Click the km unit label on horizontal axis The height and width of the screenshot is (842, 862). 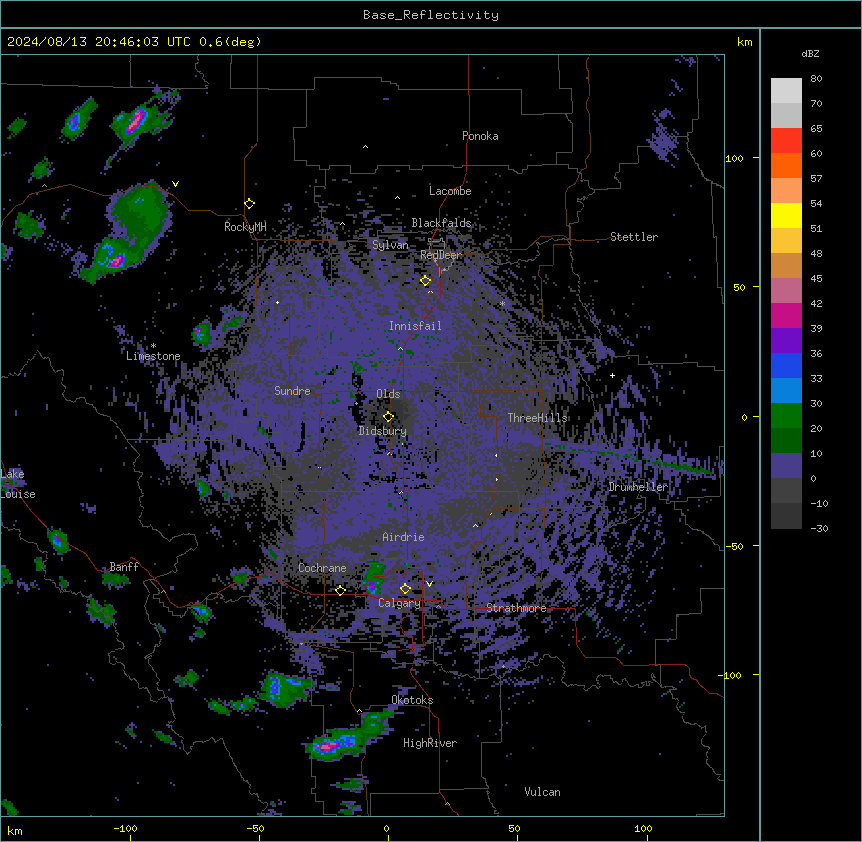tap(15, 831)
